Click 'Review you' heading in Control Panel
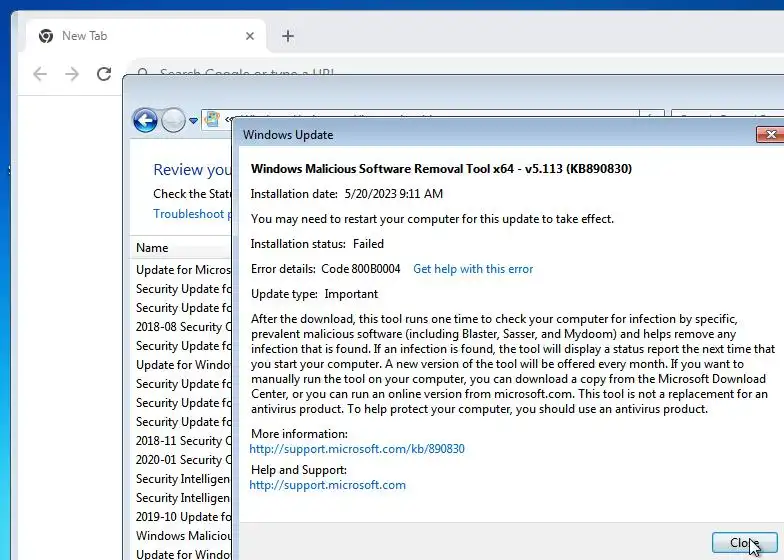This screenshot has width=784, height=560. [x=192, y=170]
